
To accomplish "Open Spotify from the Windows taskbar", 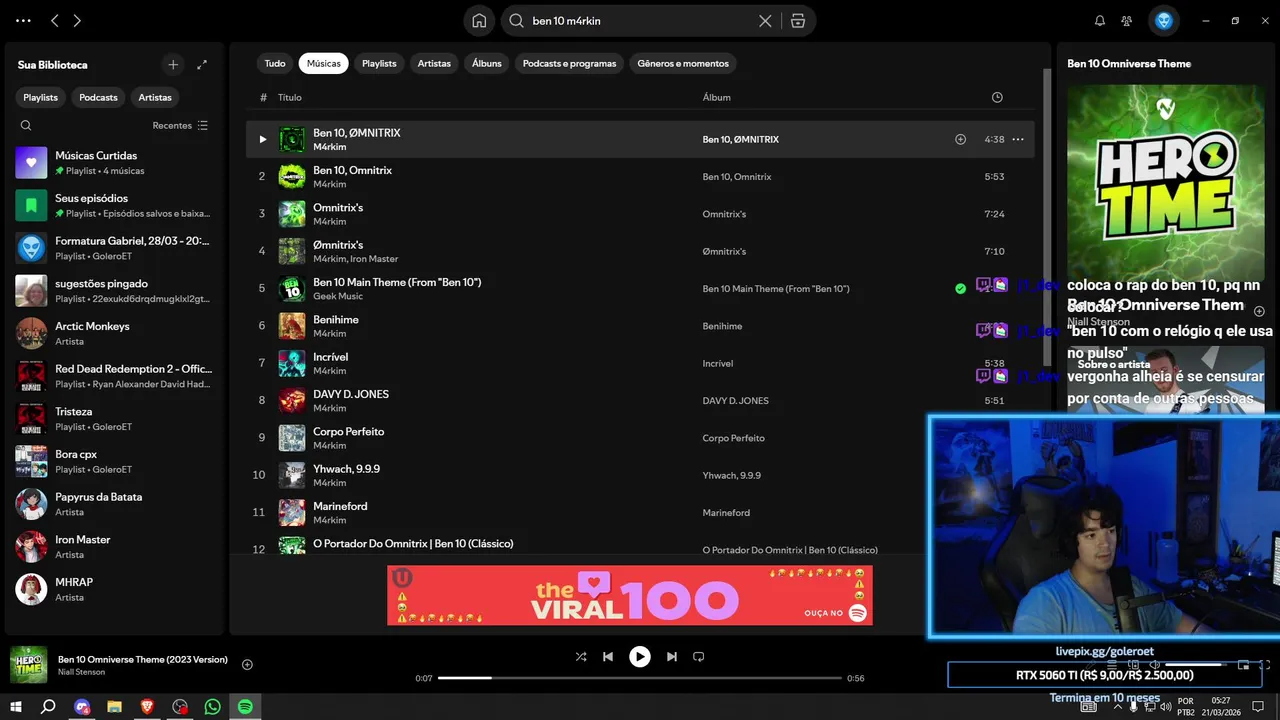I will coord(245,706).
